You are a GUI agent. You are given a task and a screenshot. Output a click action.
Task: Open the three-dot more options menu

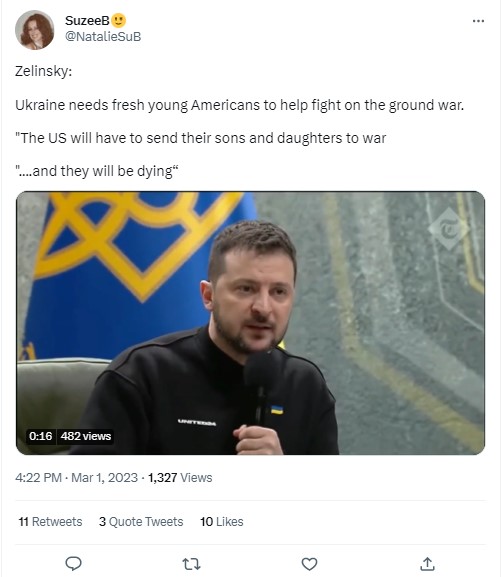click(478, 21)
